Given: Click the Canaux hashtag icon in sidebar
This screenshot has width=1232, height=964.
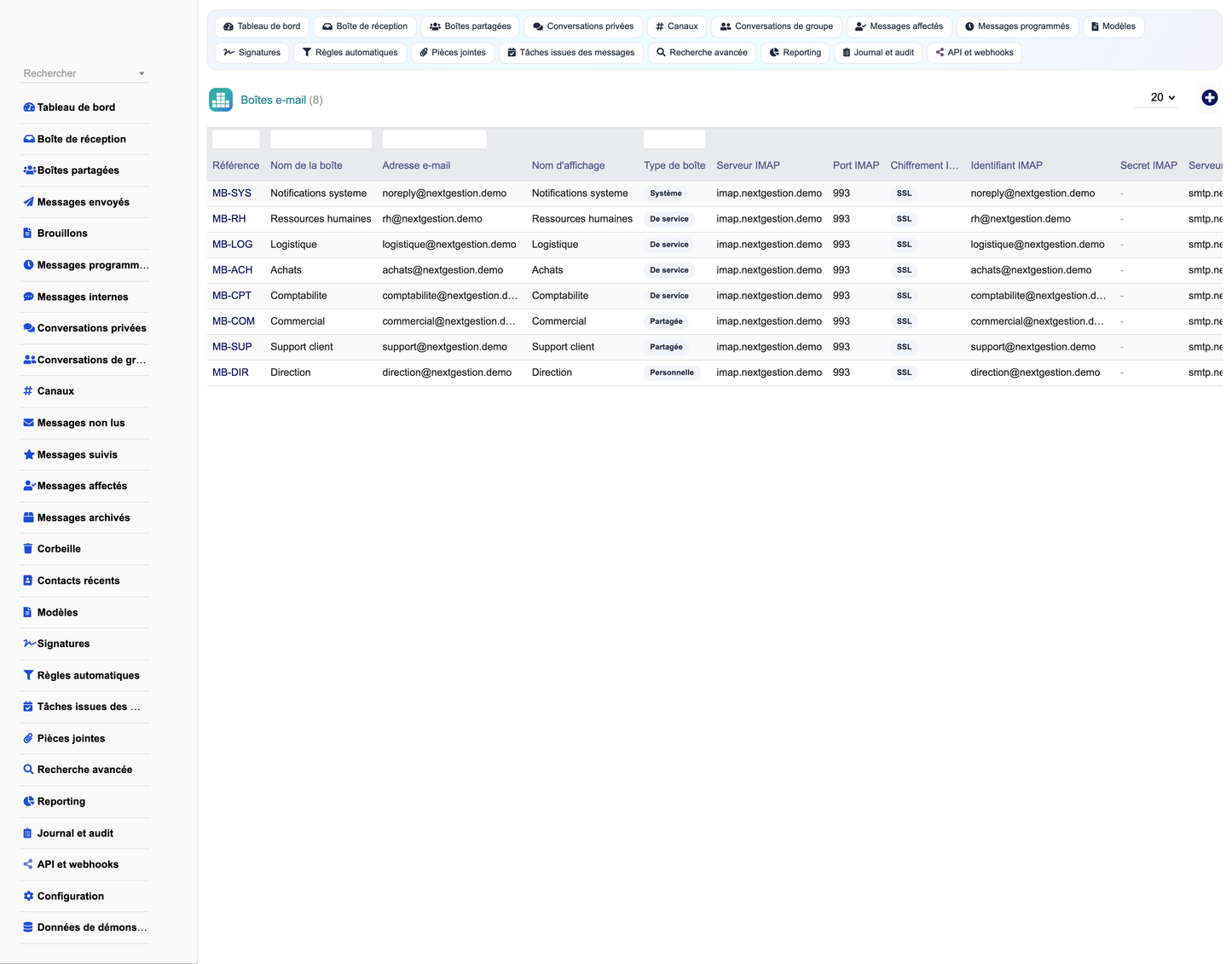Looking at the screenshot, I should click(x=28, y=391).
